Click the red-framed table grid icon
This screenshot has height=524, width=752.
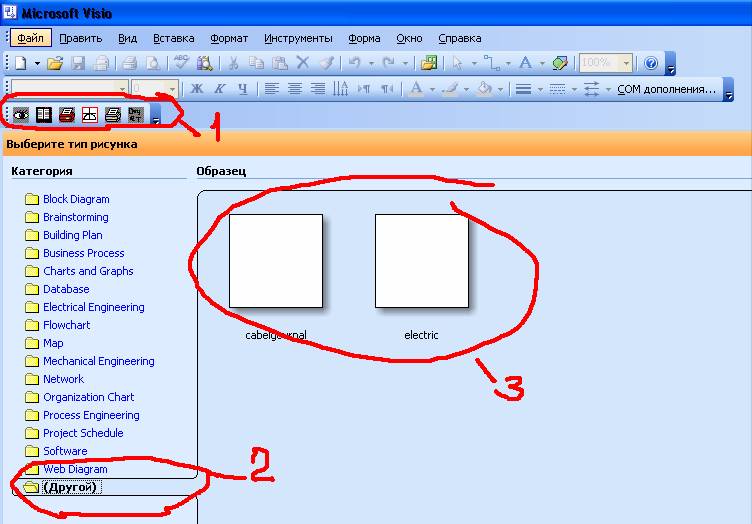tap(90, 115)
